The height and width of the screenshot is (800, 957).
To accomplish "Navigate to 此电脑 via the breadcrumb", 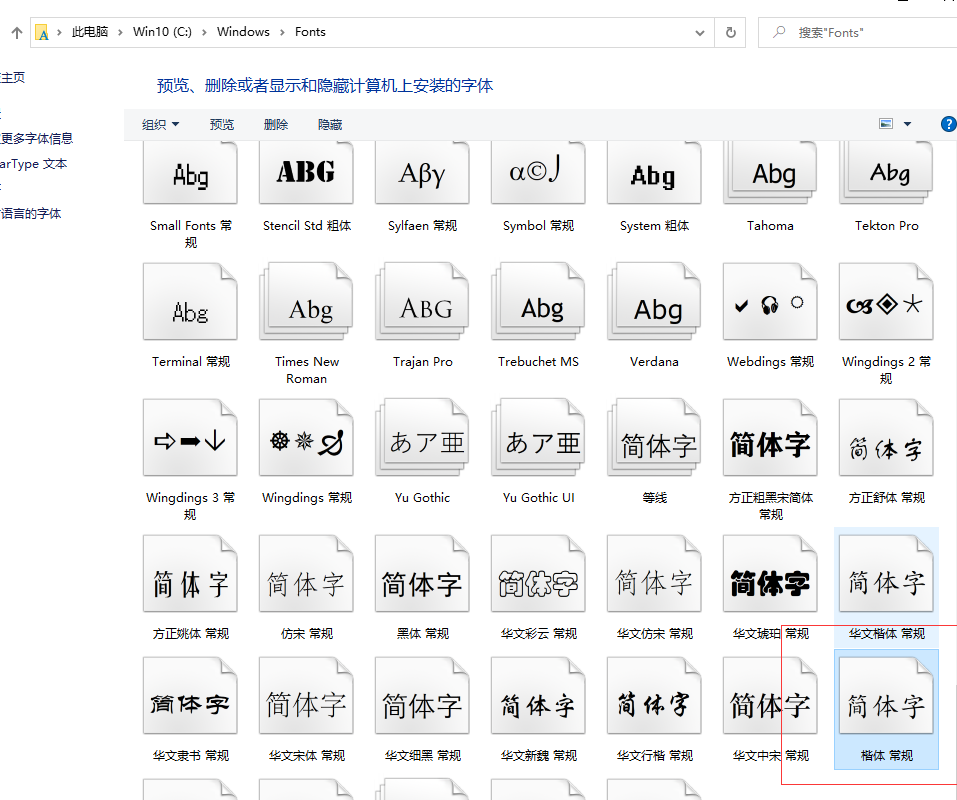I will tap(88, 31).
